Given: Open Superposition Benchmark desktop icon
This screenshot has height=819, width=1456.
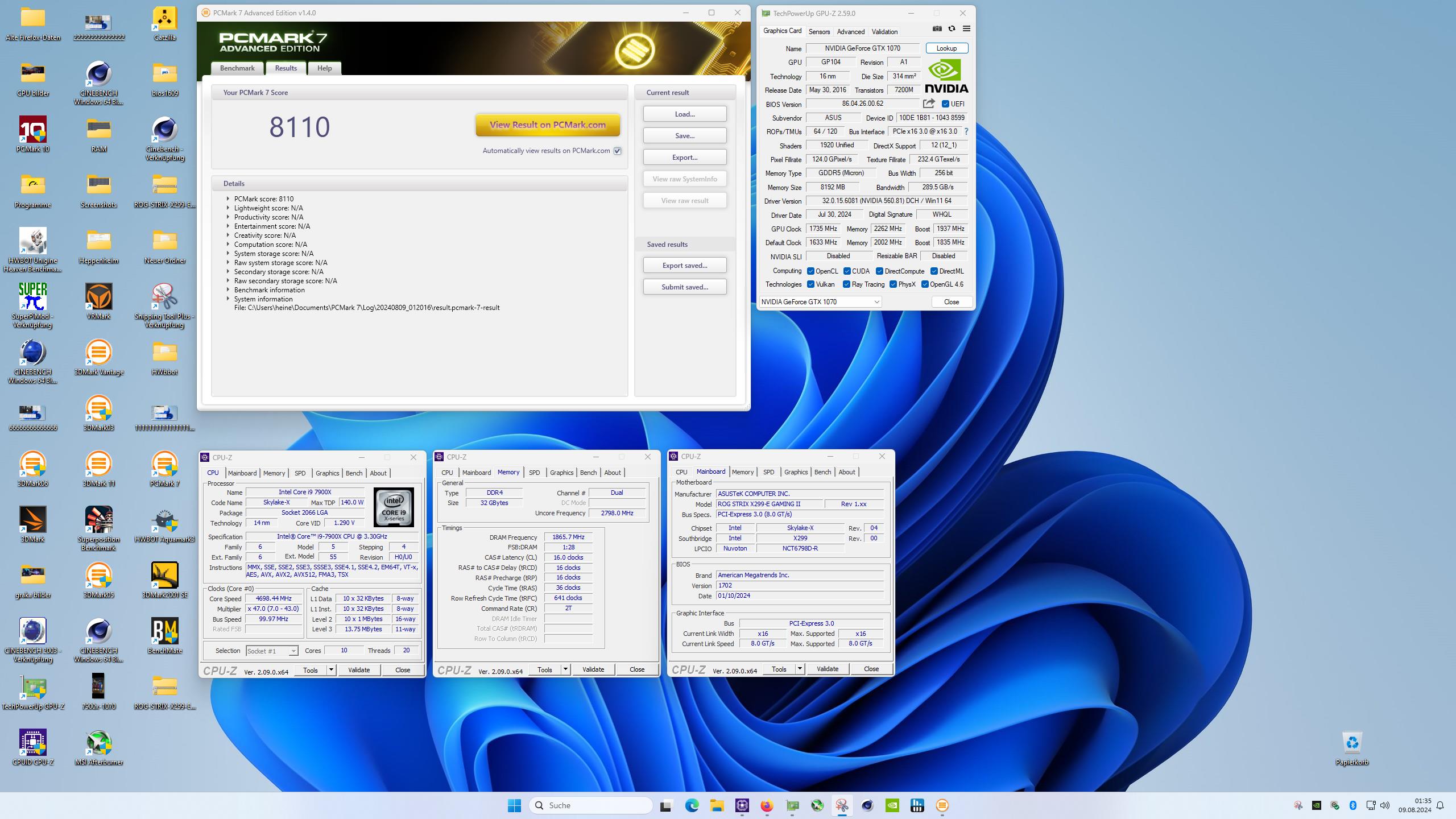Looking at the screenshot, I should tap(99, 528).
